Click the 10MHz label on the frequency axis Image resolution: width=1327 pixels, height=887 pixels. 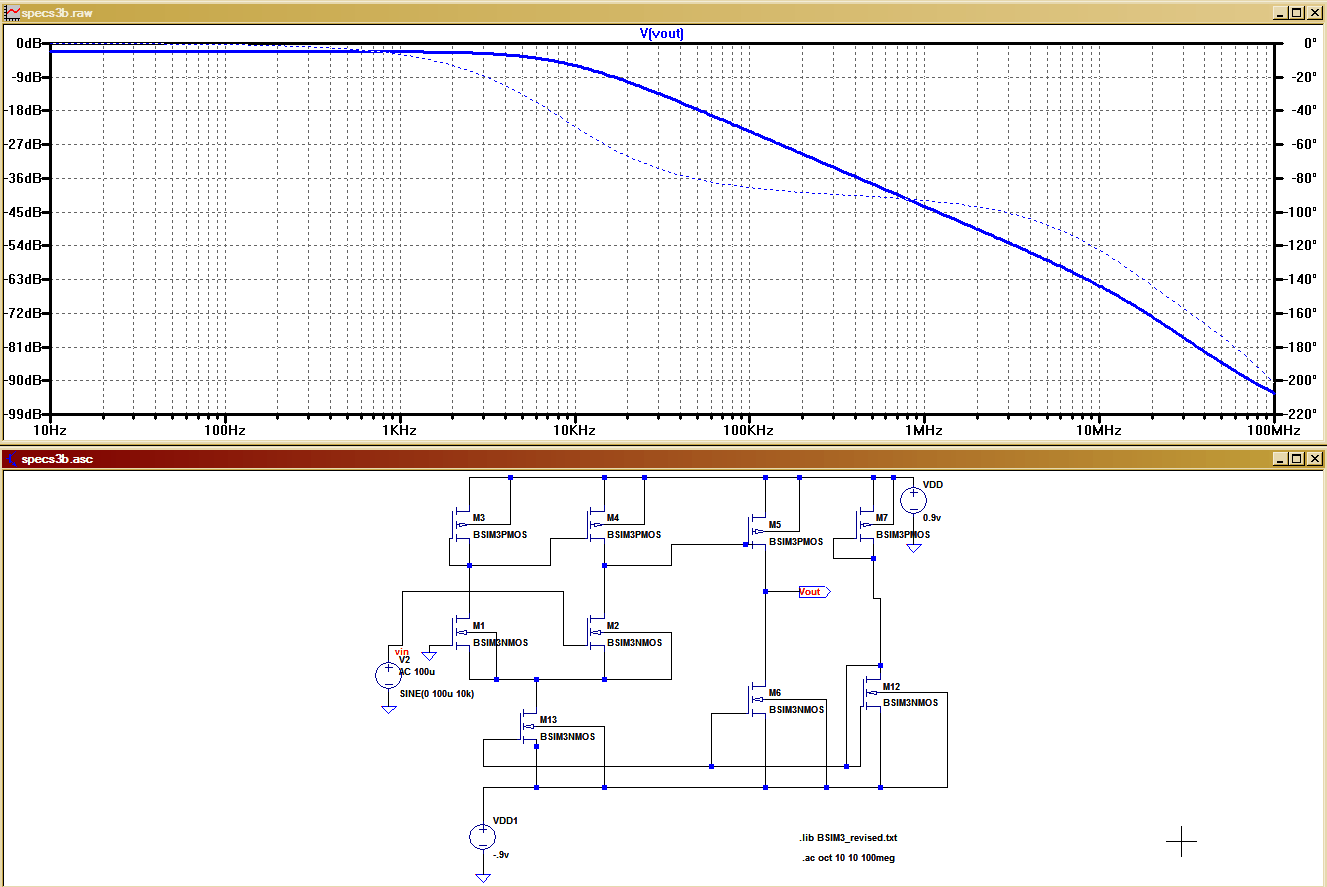click(1098, 430)
